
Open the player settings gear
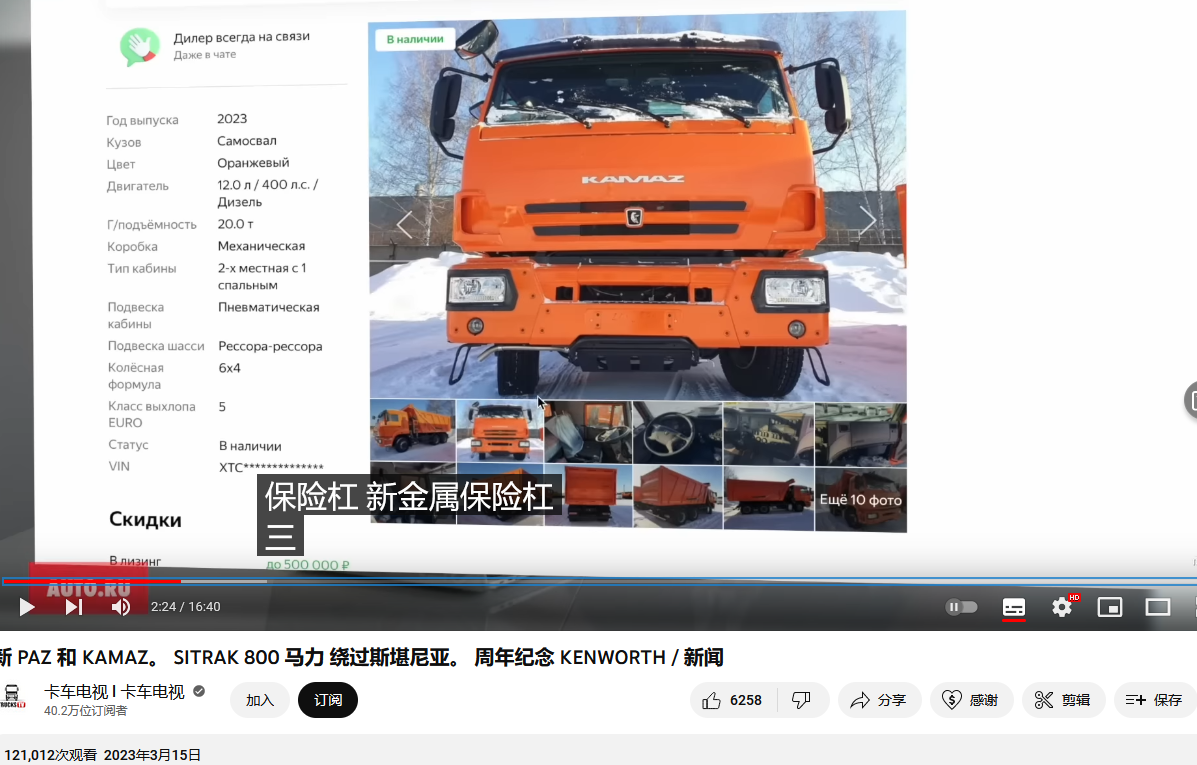(x=1062, y=607)
